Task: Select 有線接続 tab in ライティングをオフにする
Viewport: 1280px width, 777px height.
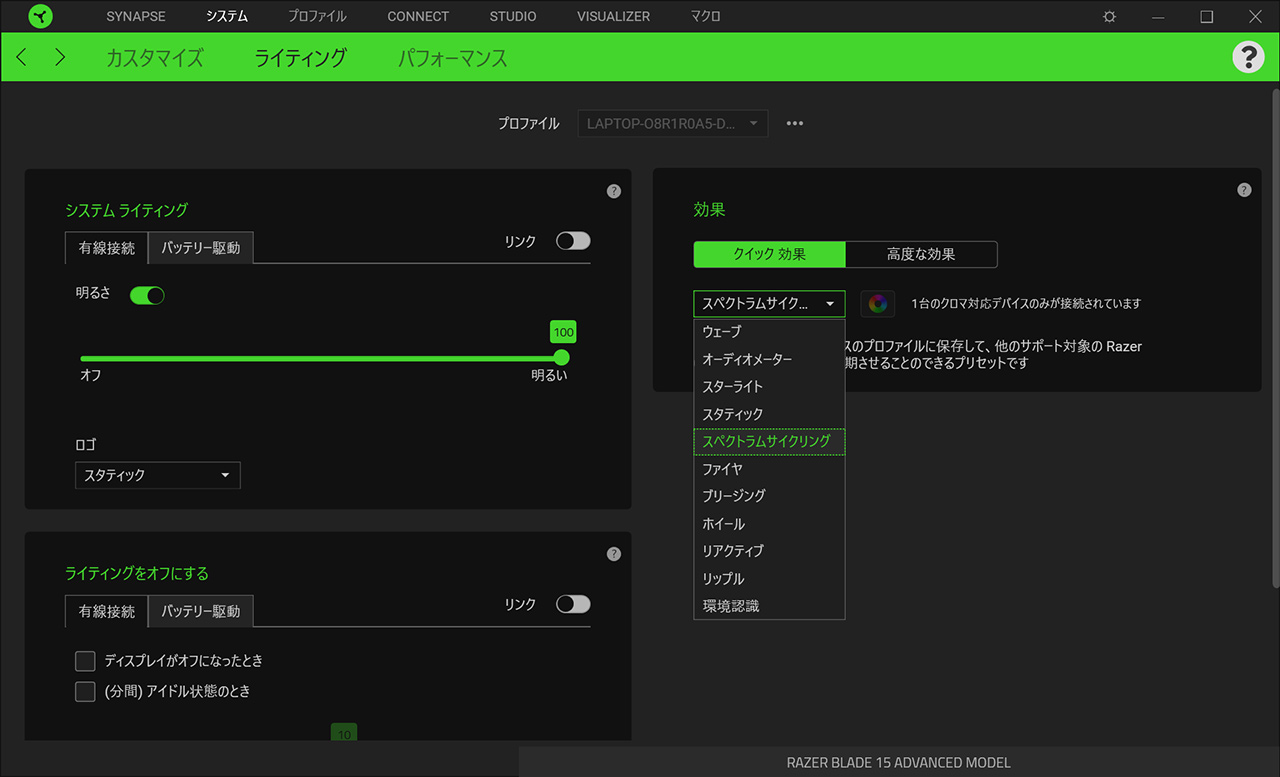Action: coord(107,611)
